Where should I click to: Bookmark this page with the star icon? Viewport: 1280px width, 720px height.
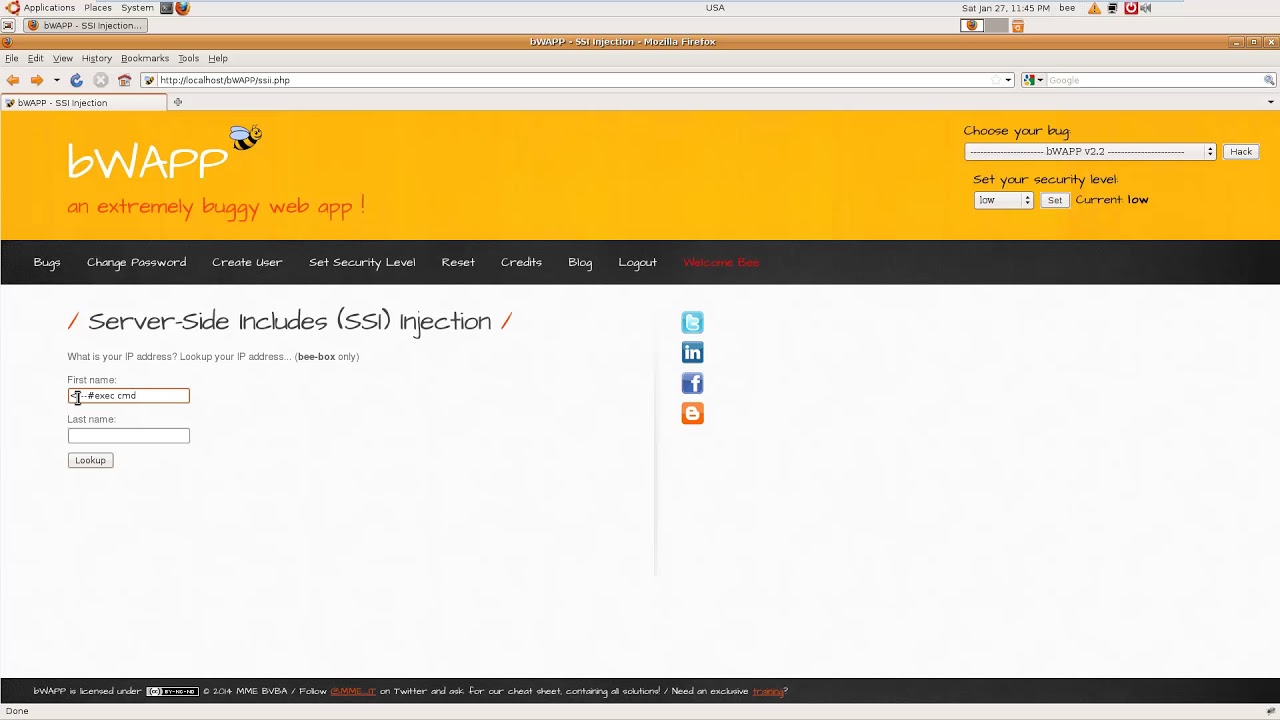(x=995, y=80)
